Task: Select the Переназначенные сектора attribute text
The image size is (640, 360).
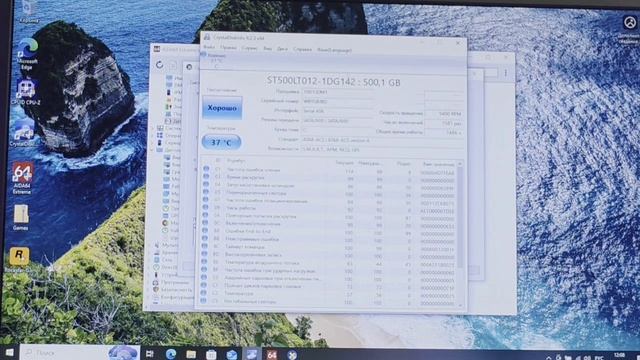Action: click(256, 193)
